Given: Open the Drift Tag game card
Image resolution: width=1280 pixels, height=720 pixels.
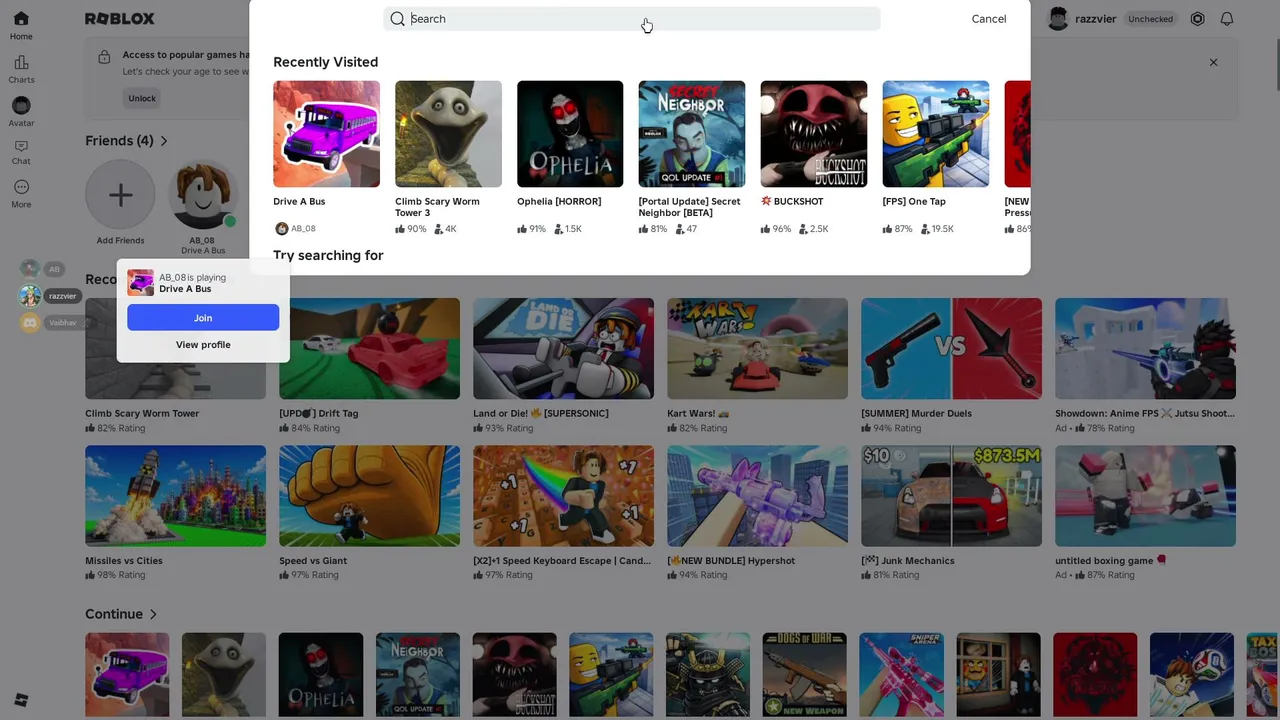Looking at the screenshot, I should 369,349.
